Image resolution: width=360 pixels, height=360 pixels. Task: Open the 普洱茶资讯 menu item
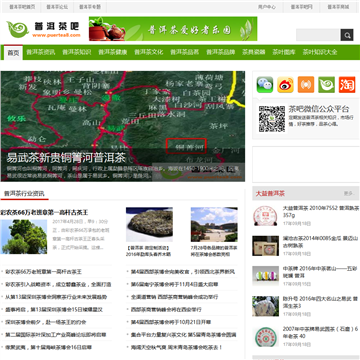tap(41, 52)
